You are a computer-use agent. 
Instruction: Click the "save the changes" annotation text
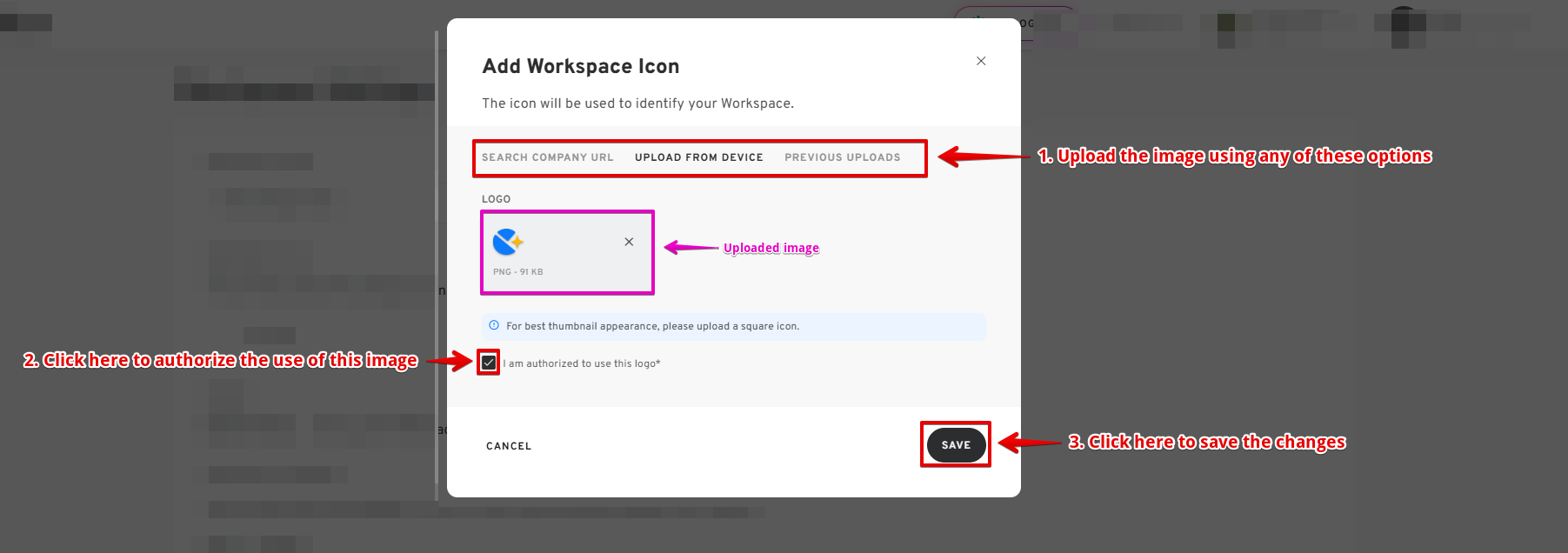[1207, 442]
